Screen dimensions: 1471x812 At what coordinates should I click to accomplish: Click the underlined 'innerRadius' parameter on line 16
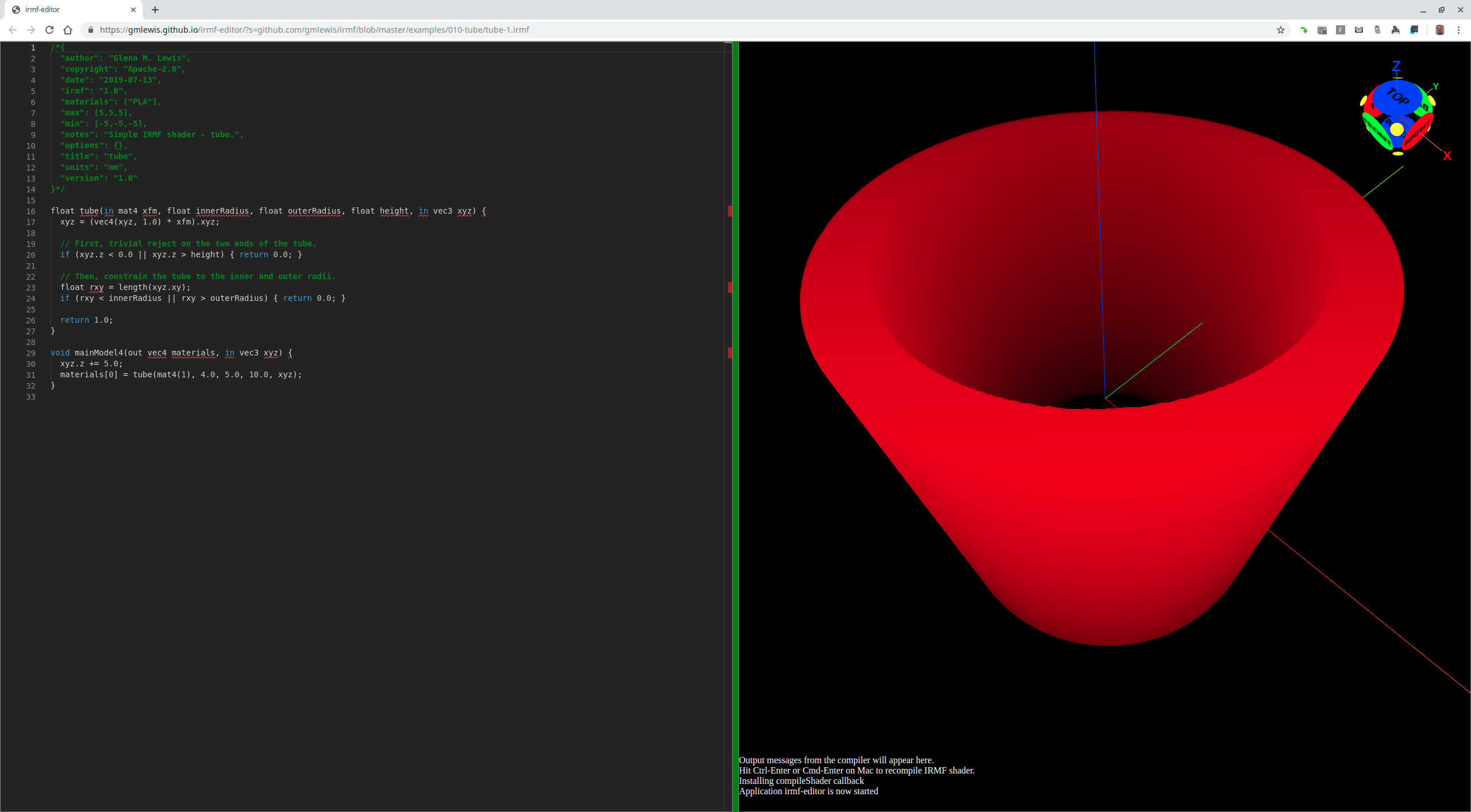click(x=222, y=211)
